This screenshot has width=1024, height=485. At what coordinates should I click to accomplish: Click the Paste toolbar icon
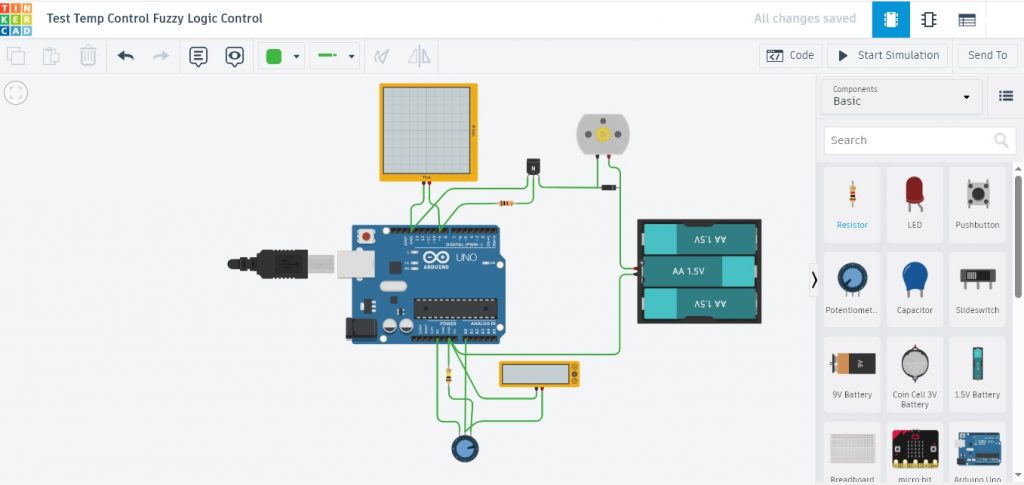52,56
